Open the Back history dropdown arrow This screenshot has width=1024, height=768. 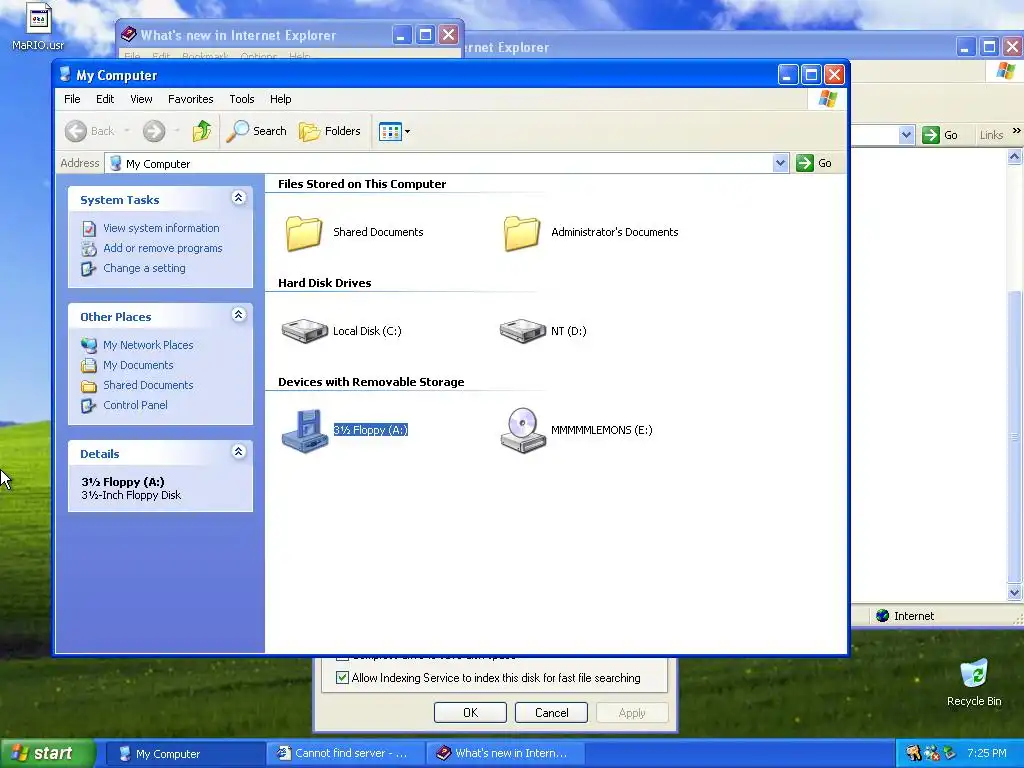tap(127, 131)
